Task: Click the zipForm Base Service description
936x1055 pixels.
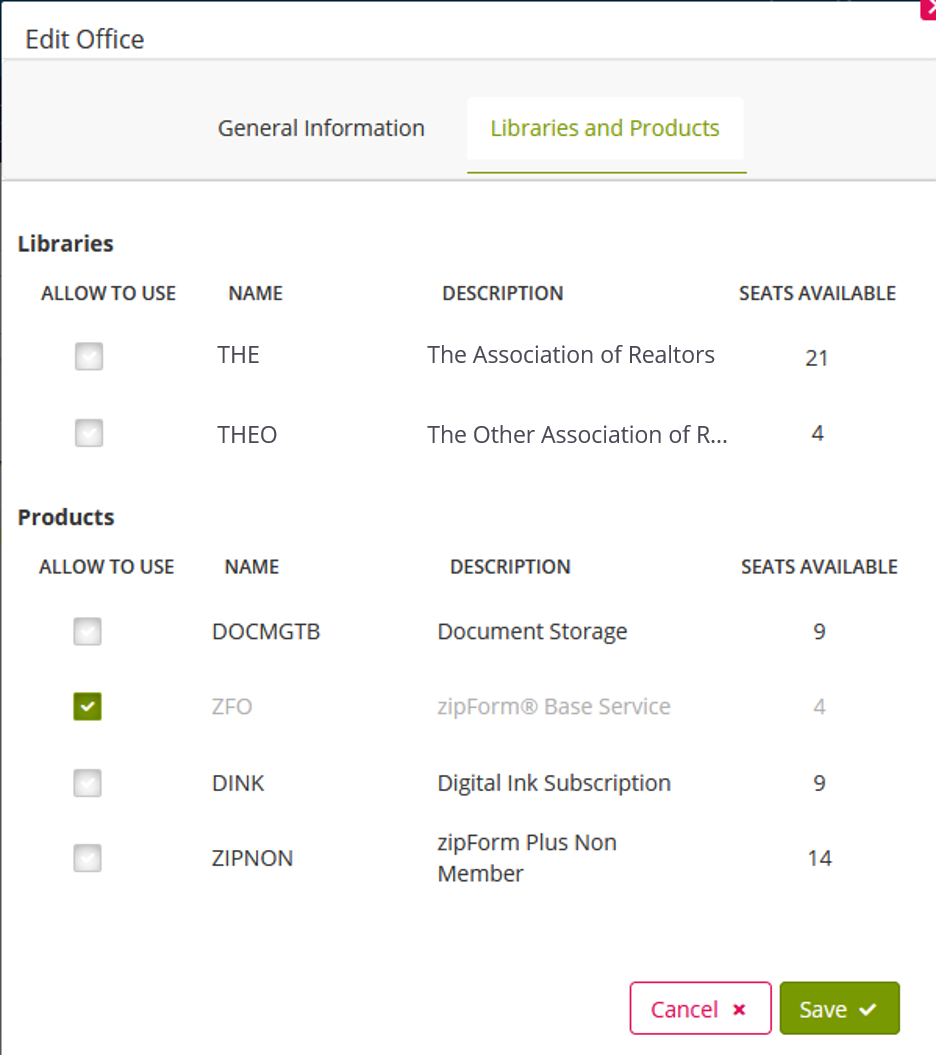Action: (554, 706)
